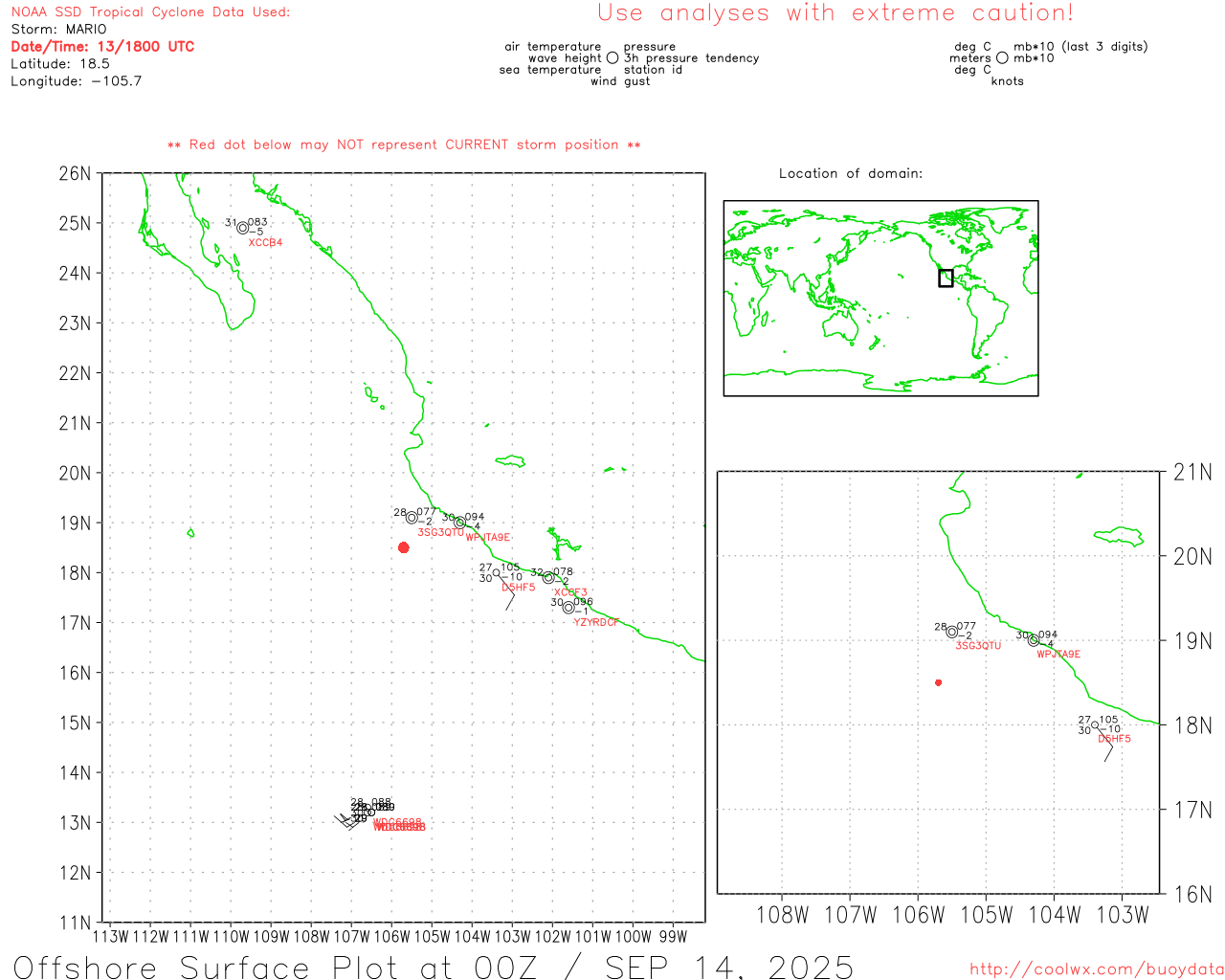Click the 'air temperature' legend label
The width and height of the screenshot is (1225, 980).
pyautogui.click(x=553, y=47)
